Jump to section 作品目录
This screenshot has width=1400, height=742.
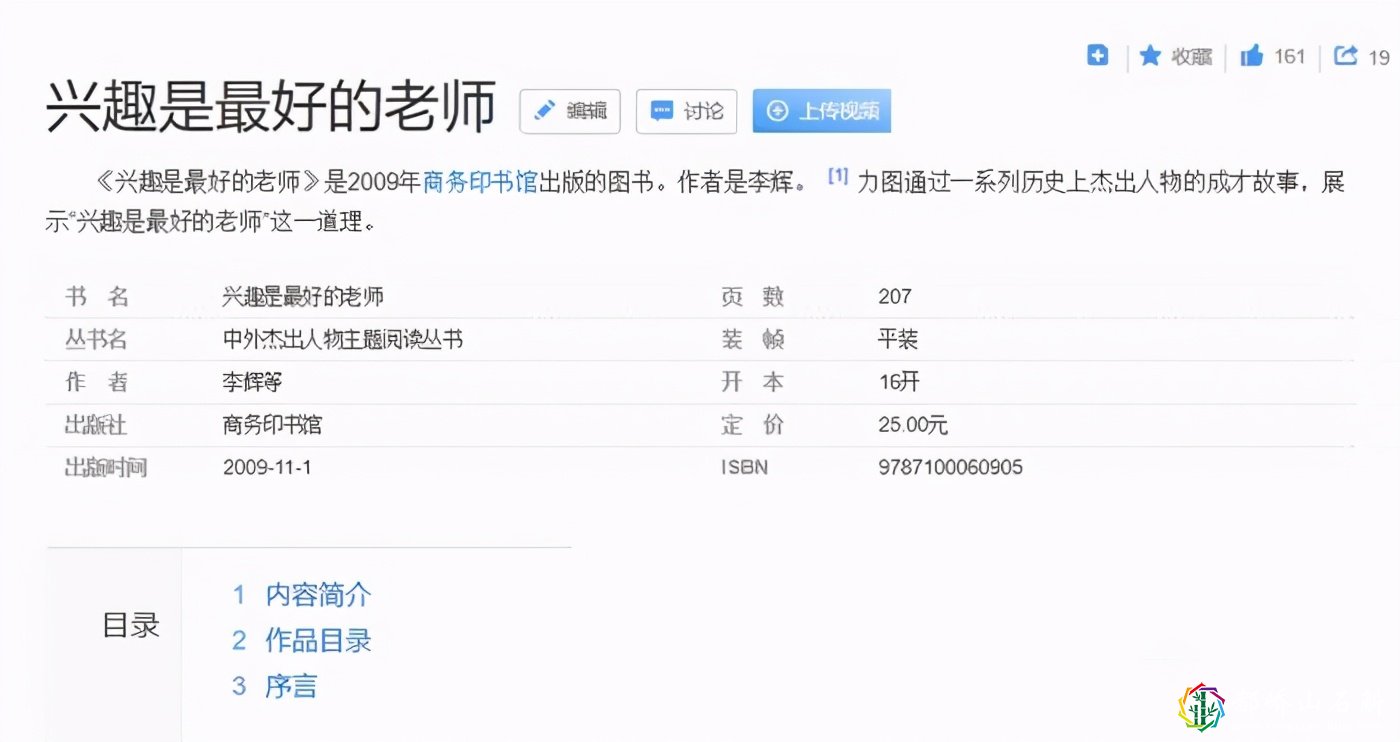pos(318,640)
